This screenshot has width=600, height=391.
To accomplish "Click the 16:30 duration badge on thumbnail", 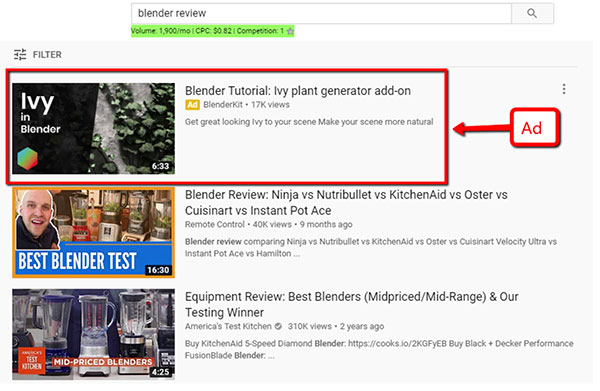I will [158, 270].
